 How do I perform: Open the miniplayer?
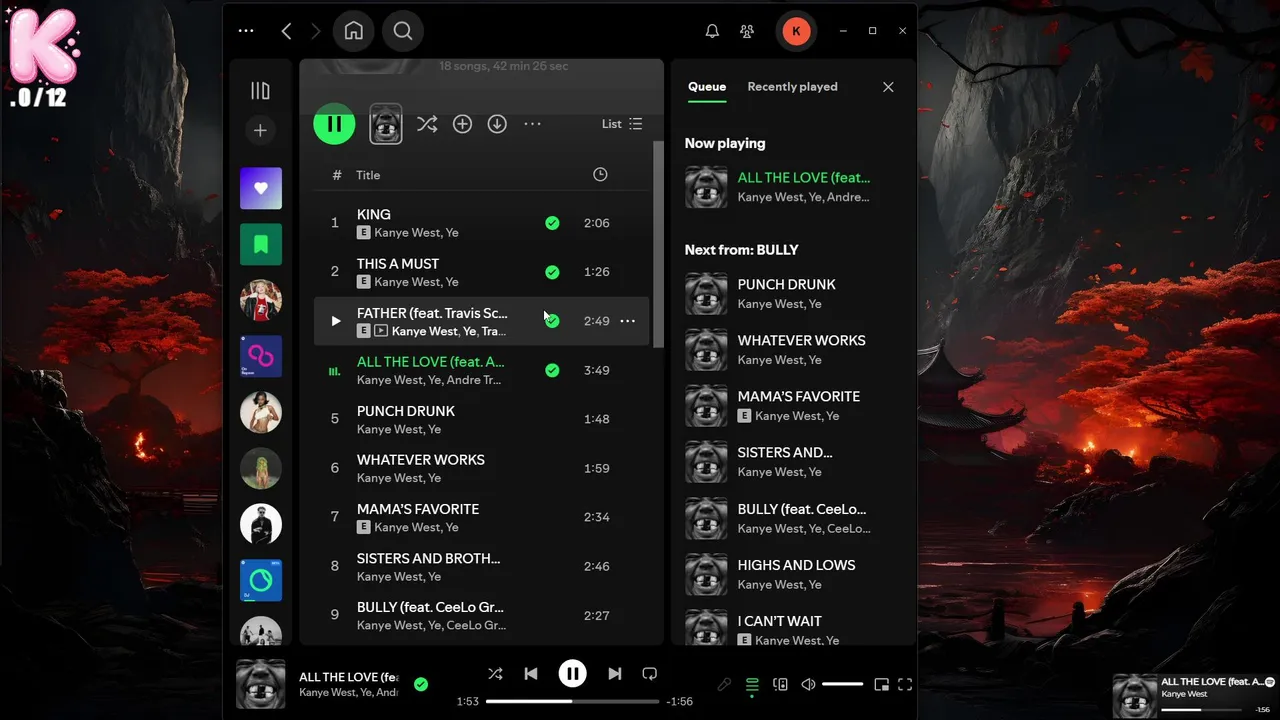881,685
